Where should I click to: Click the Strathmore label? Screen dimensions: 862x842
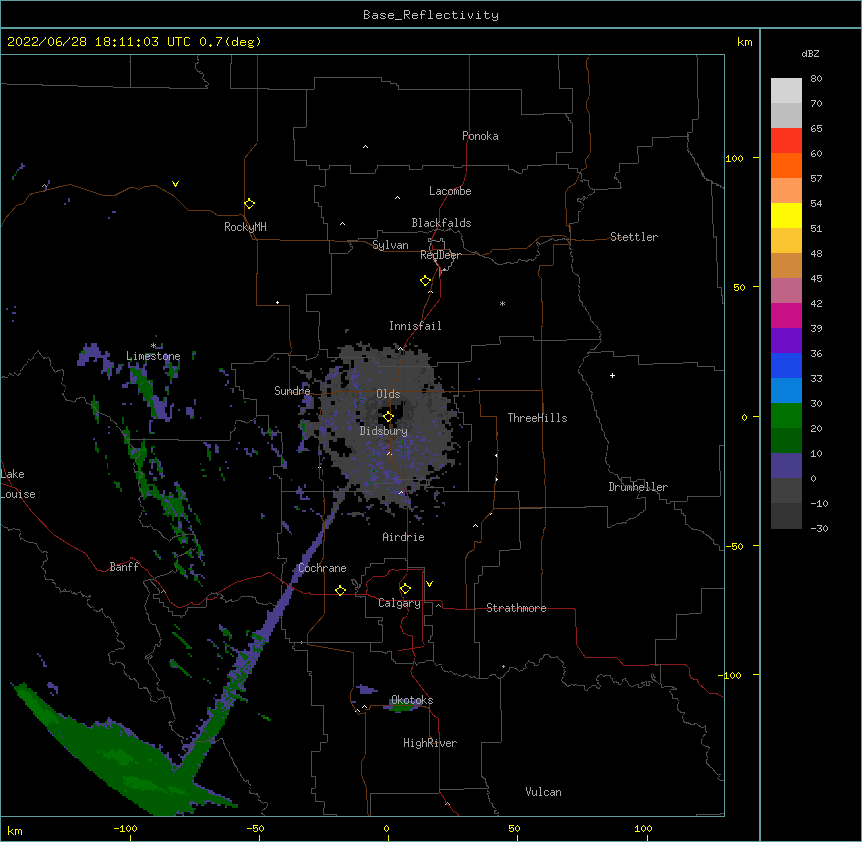pyautogui.click(x=516, y=608)
